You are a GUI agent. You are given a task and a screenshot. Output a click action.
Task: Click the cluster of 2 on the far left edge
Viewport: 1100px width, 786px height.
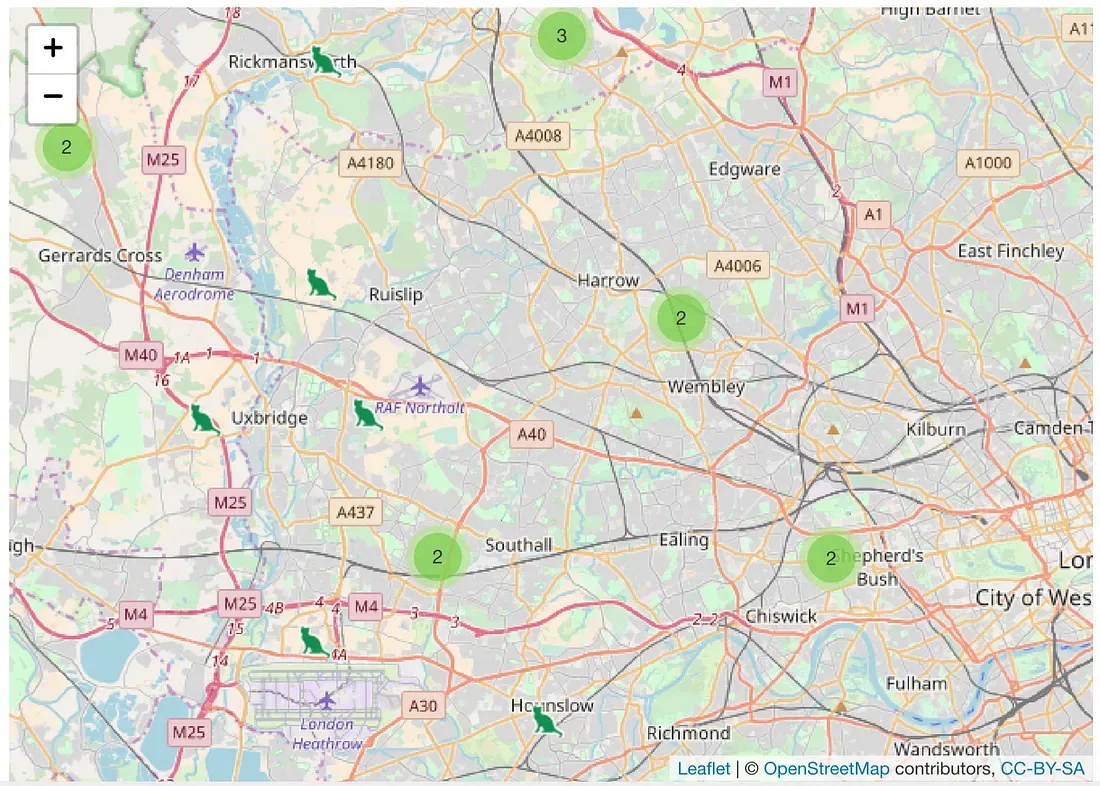tap(64, 146)
